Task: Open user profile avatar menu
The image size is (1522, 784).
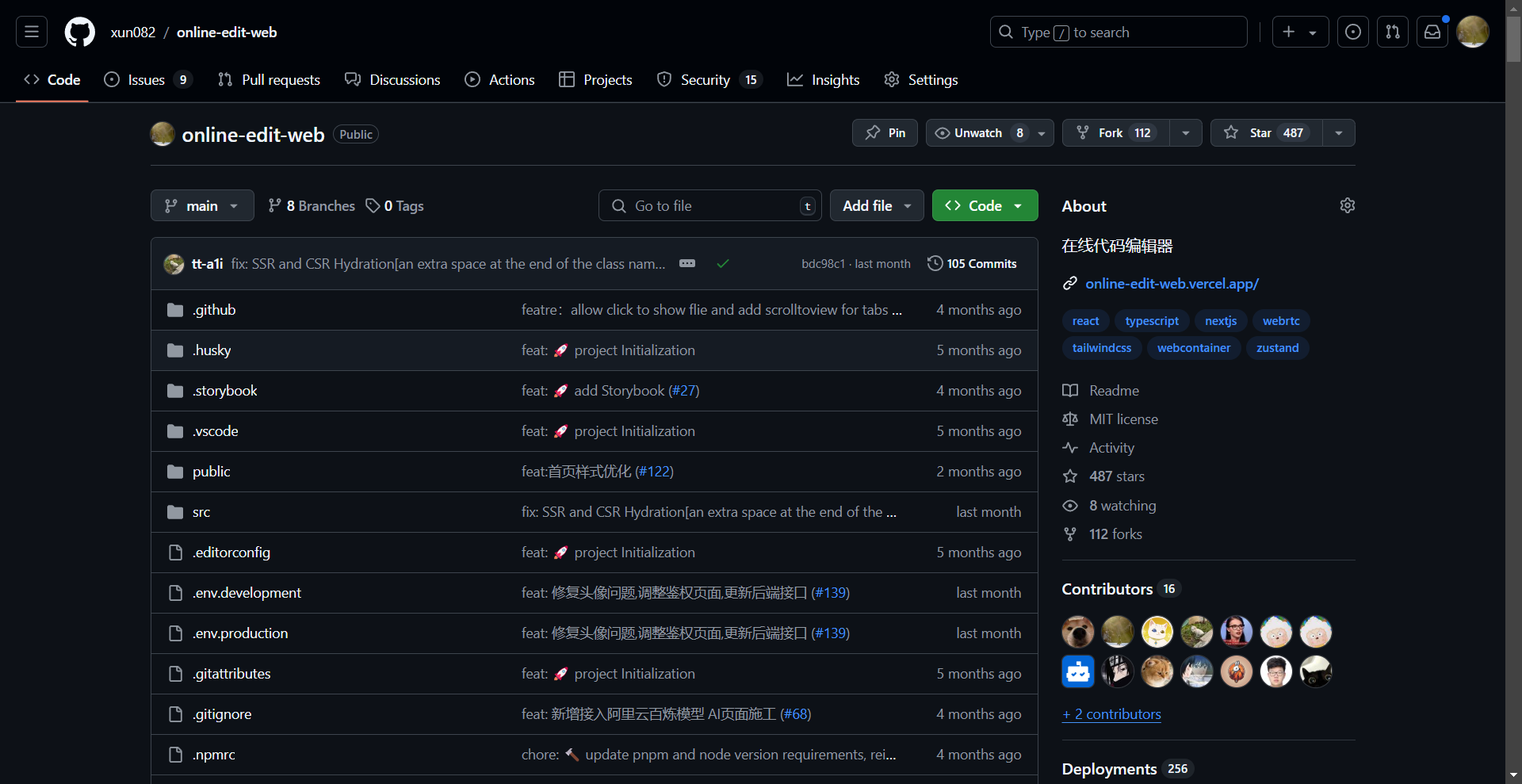Action: coord(1473,32)
